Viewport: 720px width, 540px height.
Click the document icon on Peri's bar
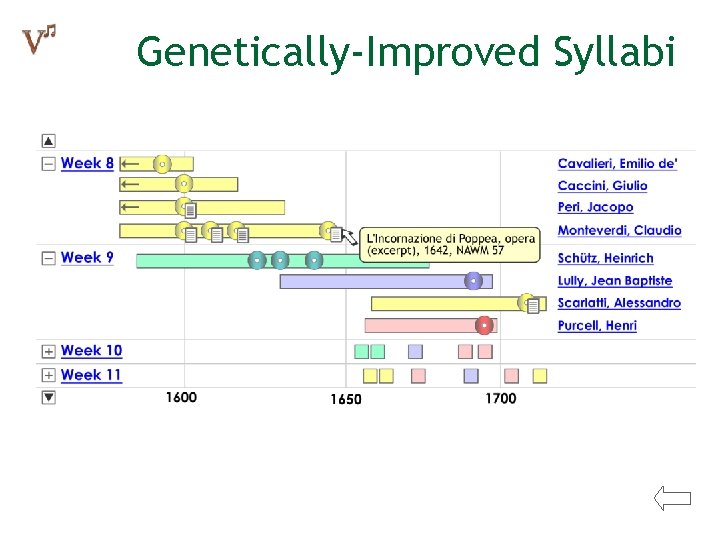coord(191,210)
